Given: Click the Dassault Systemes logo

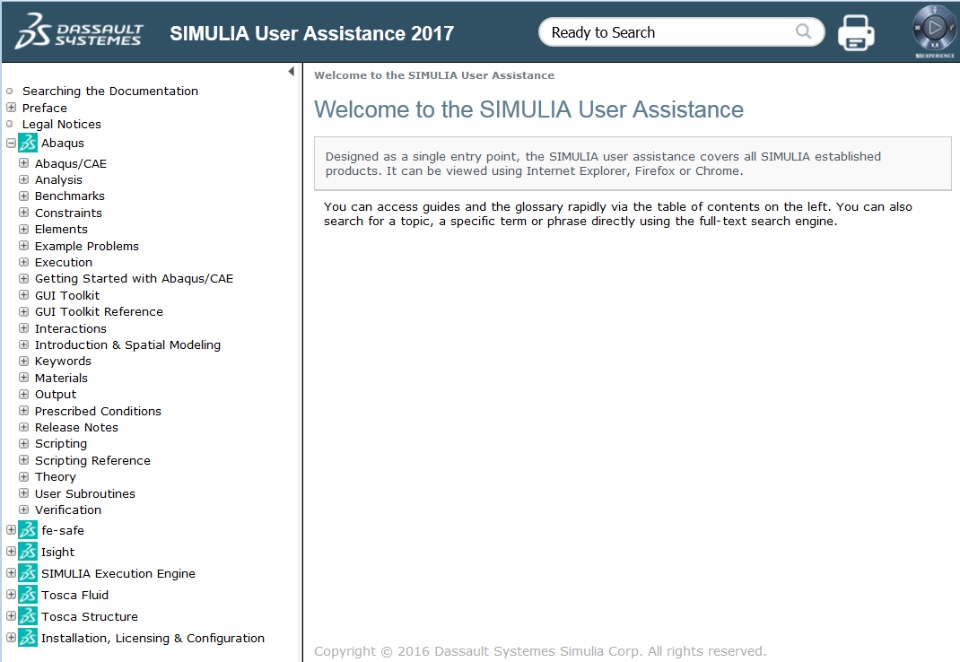Looking at the screenshot, I should click(78, 32).
